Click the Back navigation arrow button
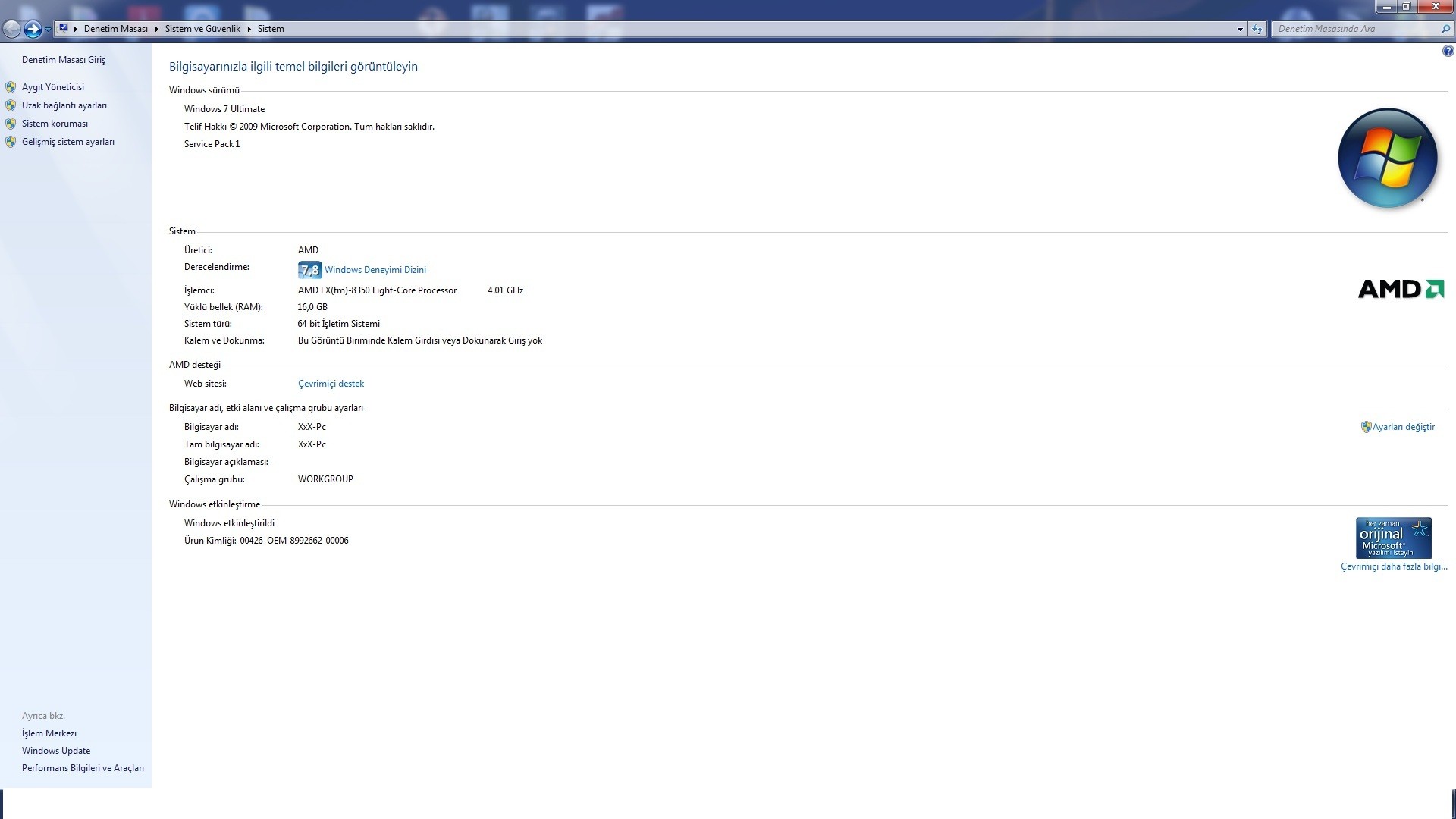 tap(11, 29)
